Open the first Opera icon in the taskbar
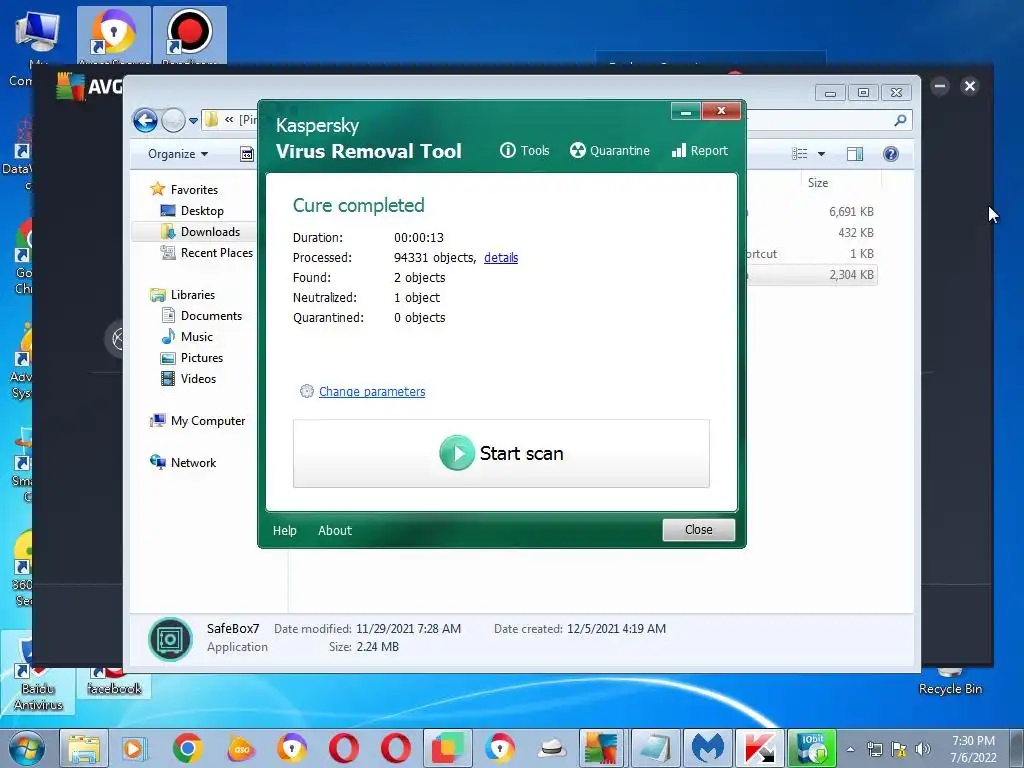Image resolution: width=1024 pixels, height=768 pixels. point(344,748)
